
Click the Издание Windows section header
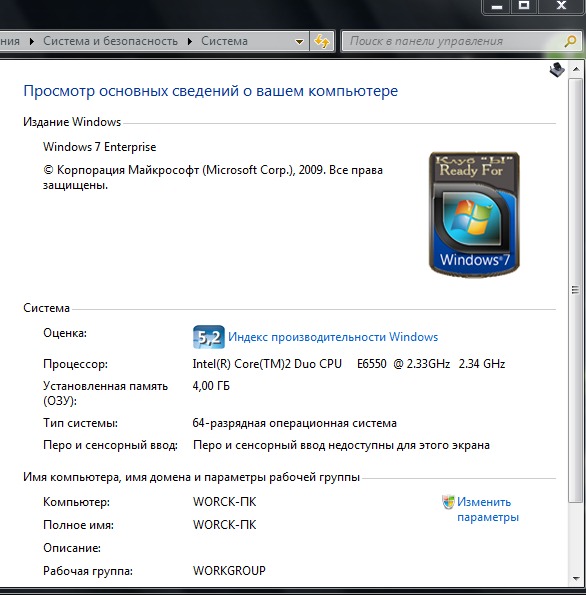click(x=72, y=122)
